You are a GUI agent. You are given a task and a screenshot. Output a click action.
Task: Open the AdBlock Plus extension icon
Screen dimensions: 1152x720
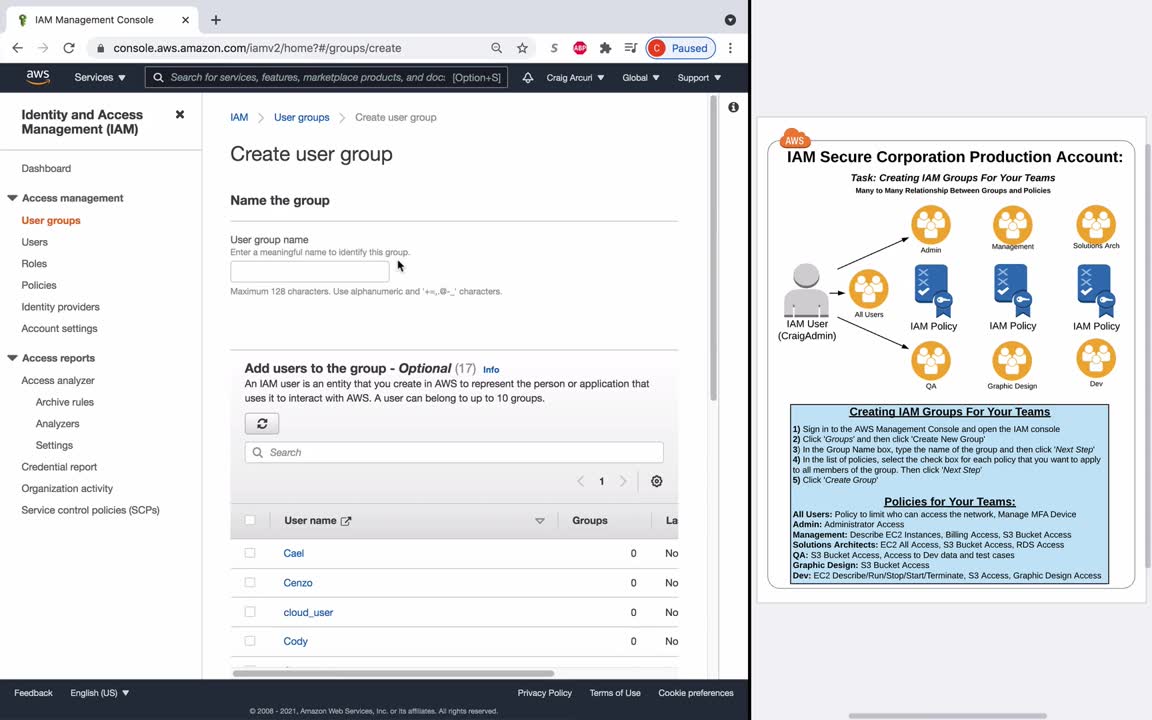pyautogui.click(x=580, y=48)
